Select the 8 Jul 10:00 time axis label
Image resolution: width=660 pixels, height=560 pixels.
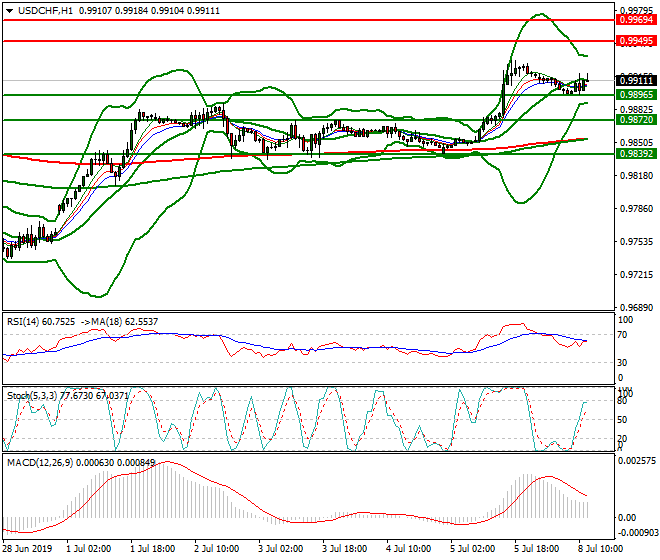coord(601,549)
